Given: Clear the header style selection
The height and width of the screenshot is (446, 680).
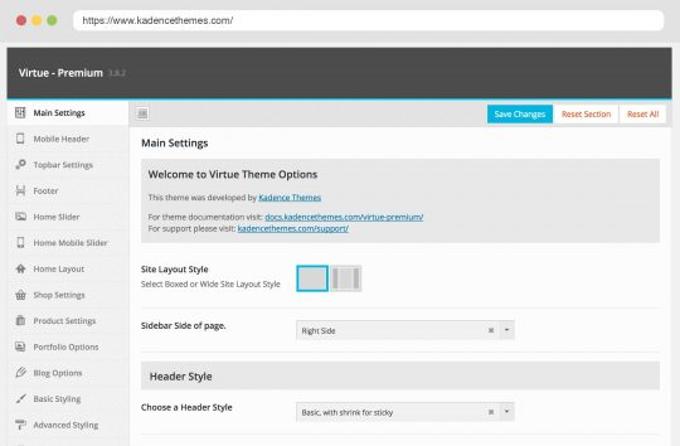Looking at the screenshot, I should [490, 412].
